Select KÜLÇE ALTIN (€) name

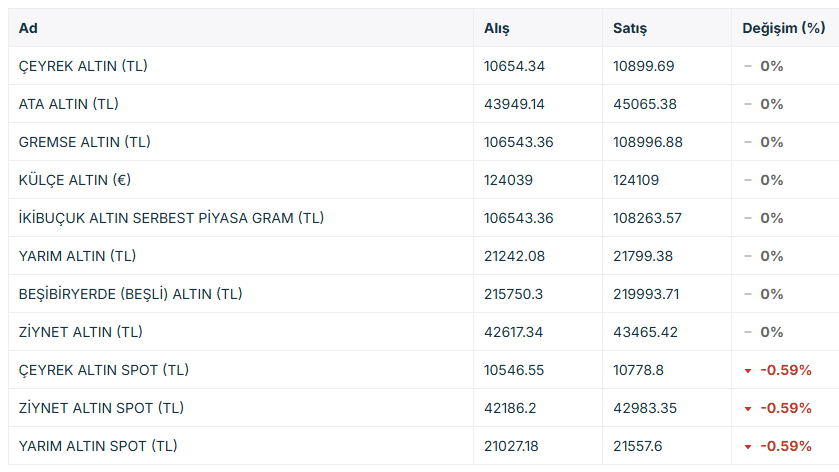(x=75, y=180)
